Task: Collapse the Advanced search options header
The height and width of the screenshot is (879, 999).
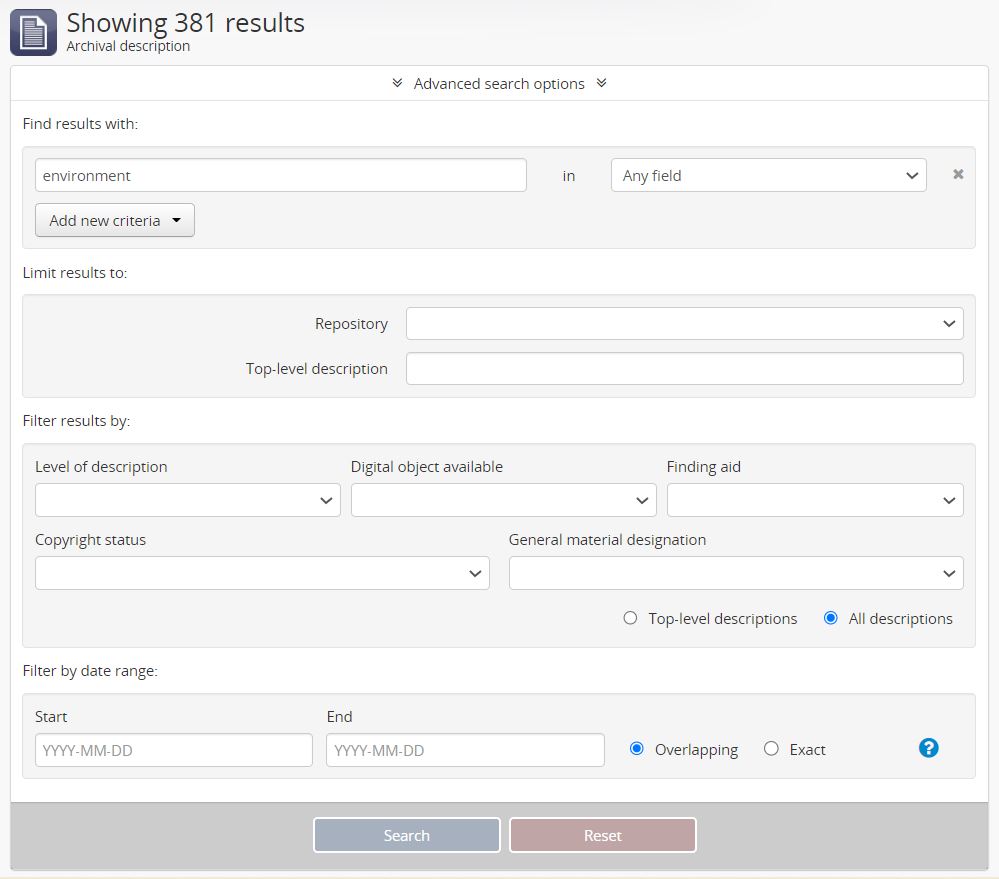Action: click(499, 84)
